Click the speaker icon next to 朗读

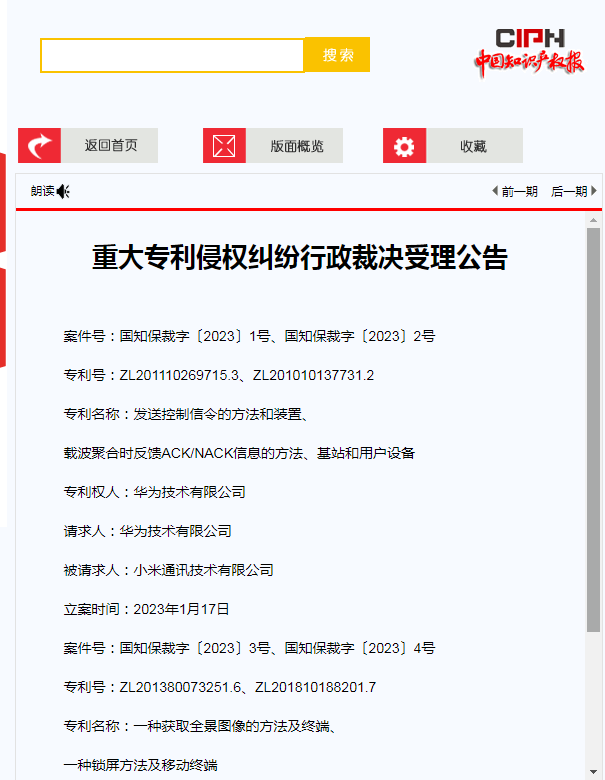point(63,191)
